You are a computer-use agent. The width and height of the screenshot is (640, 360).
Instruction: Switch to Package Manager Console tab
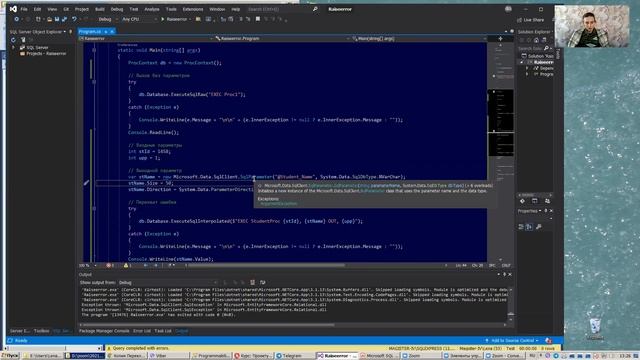[x=104, y=331]
